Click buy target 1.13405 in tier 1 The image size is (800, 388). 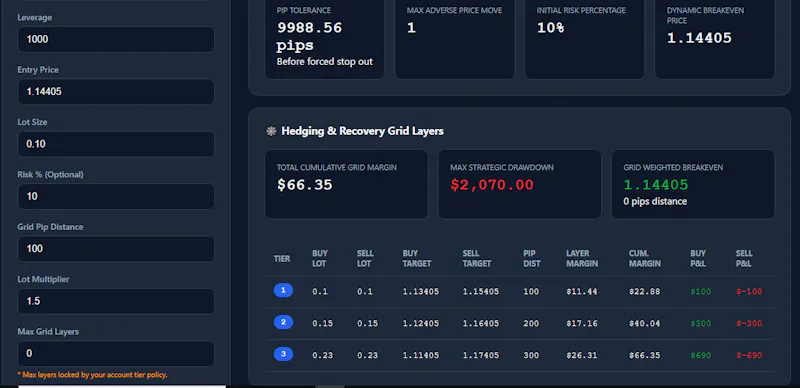click(421, 292)
